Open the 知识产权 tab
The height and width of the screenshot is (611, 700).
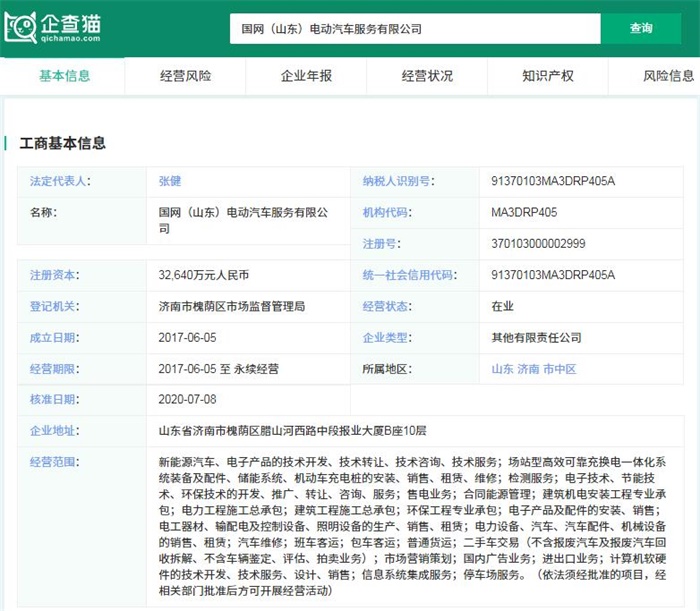548,76
